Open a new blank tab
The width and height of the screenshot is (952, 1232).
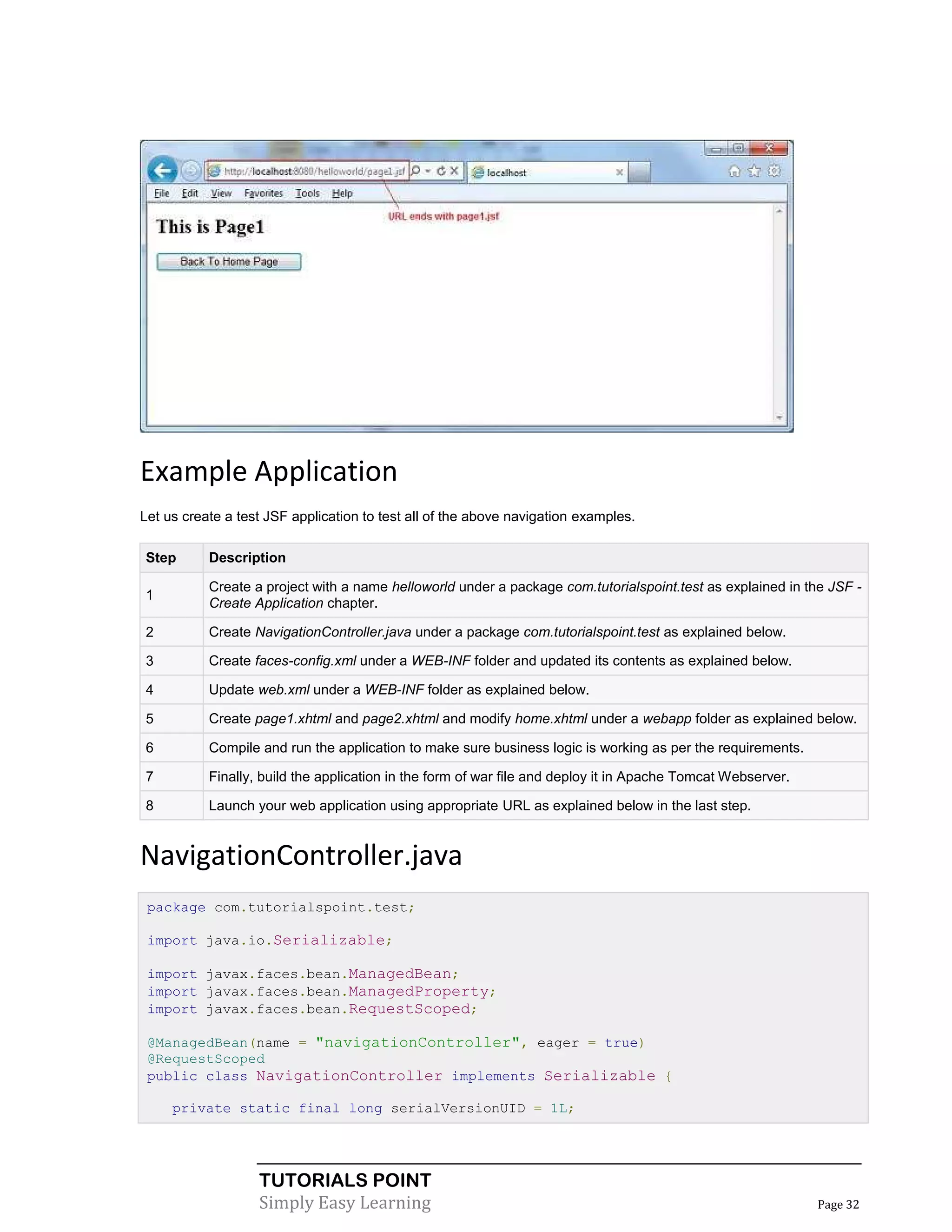tap(639, 172)
